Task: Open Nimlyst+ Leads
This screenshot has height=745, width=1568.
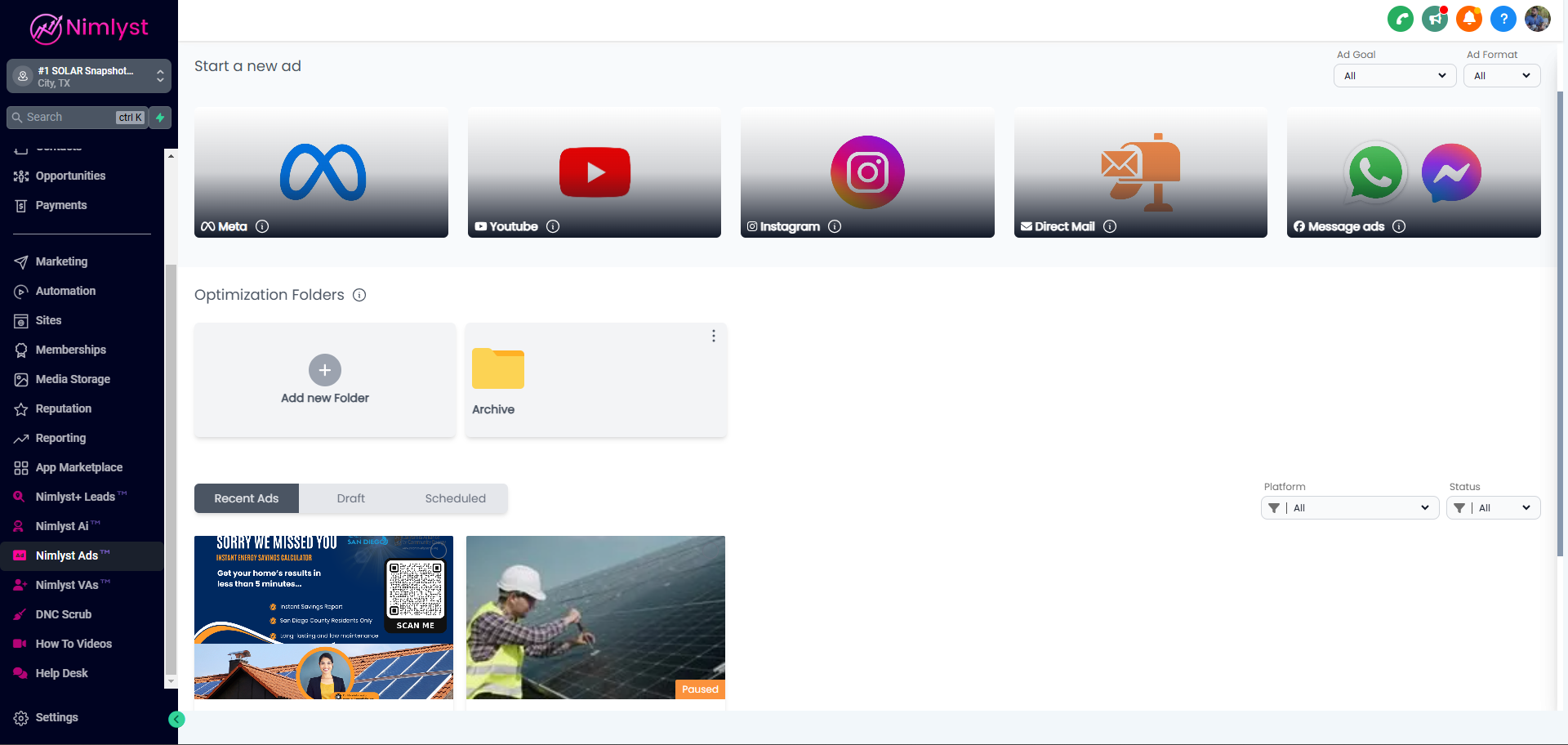Action: tap(82, 497)
